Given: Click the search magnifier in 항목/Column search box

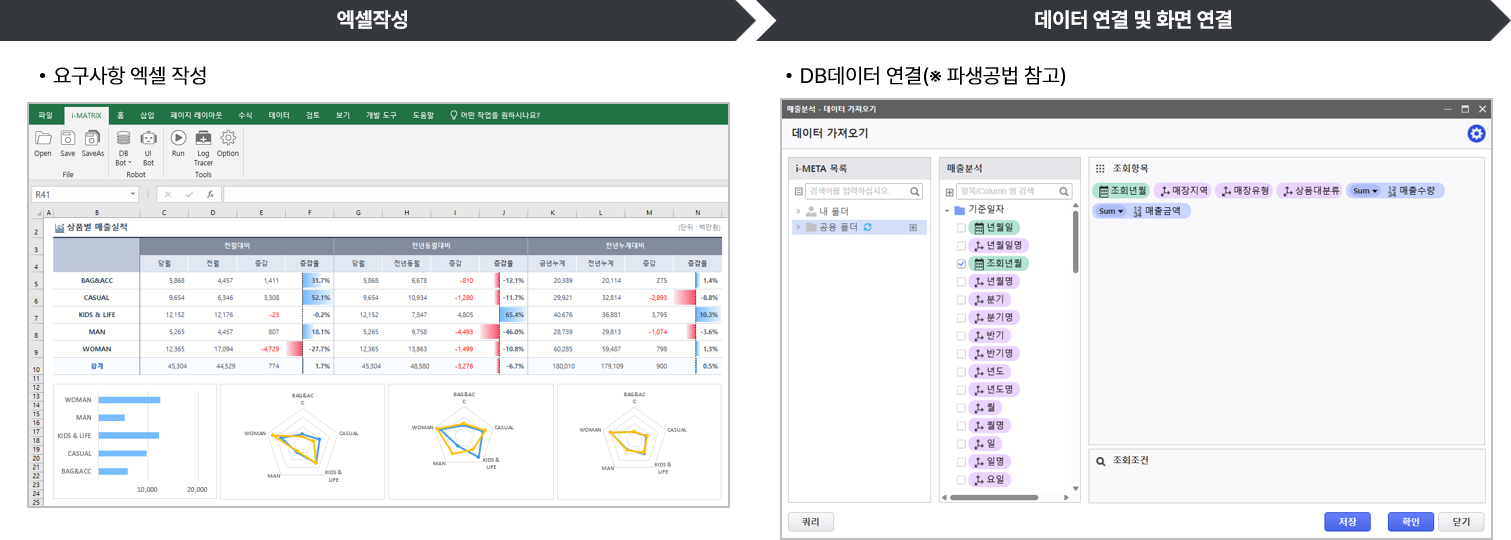Looking at the screenshot, I should [1065, 191].
